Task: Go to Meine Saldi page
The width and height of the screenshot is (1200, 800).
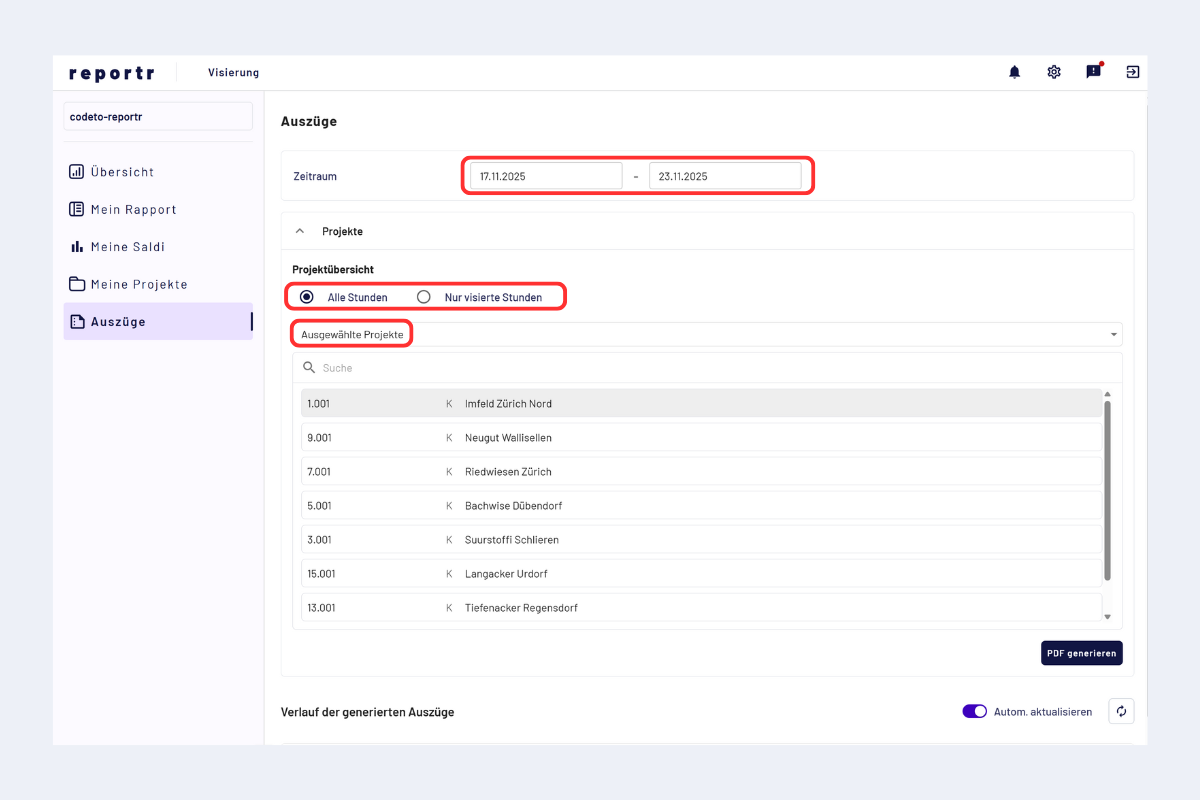Action: pos(127,247)
